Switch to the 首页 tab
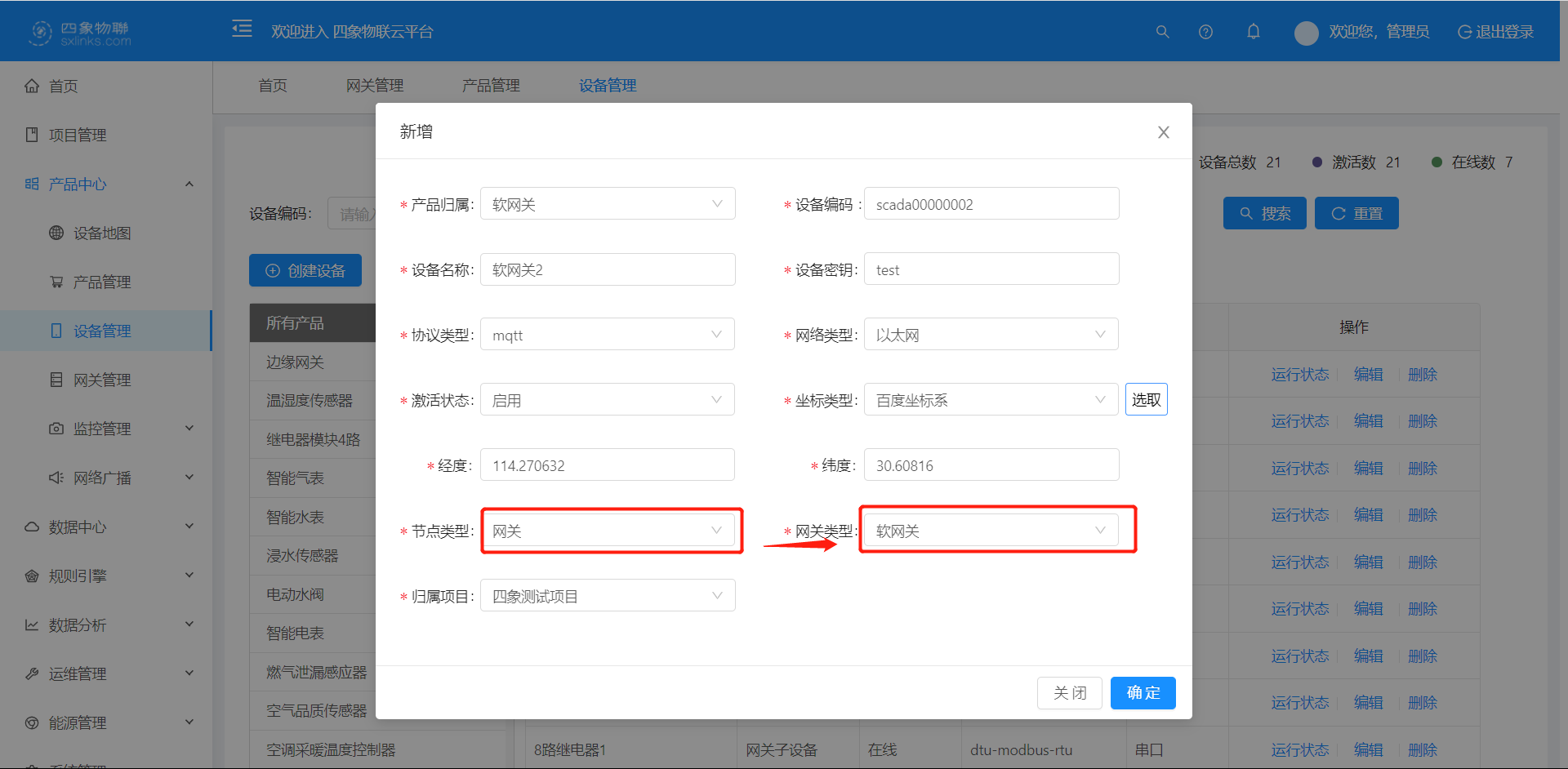Screen dimensions: 1568x769 (272, 85)
